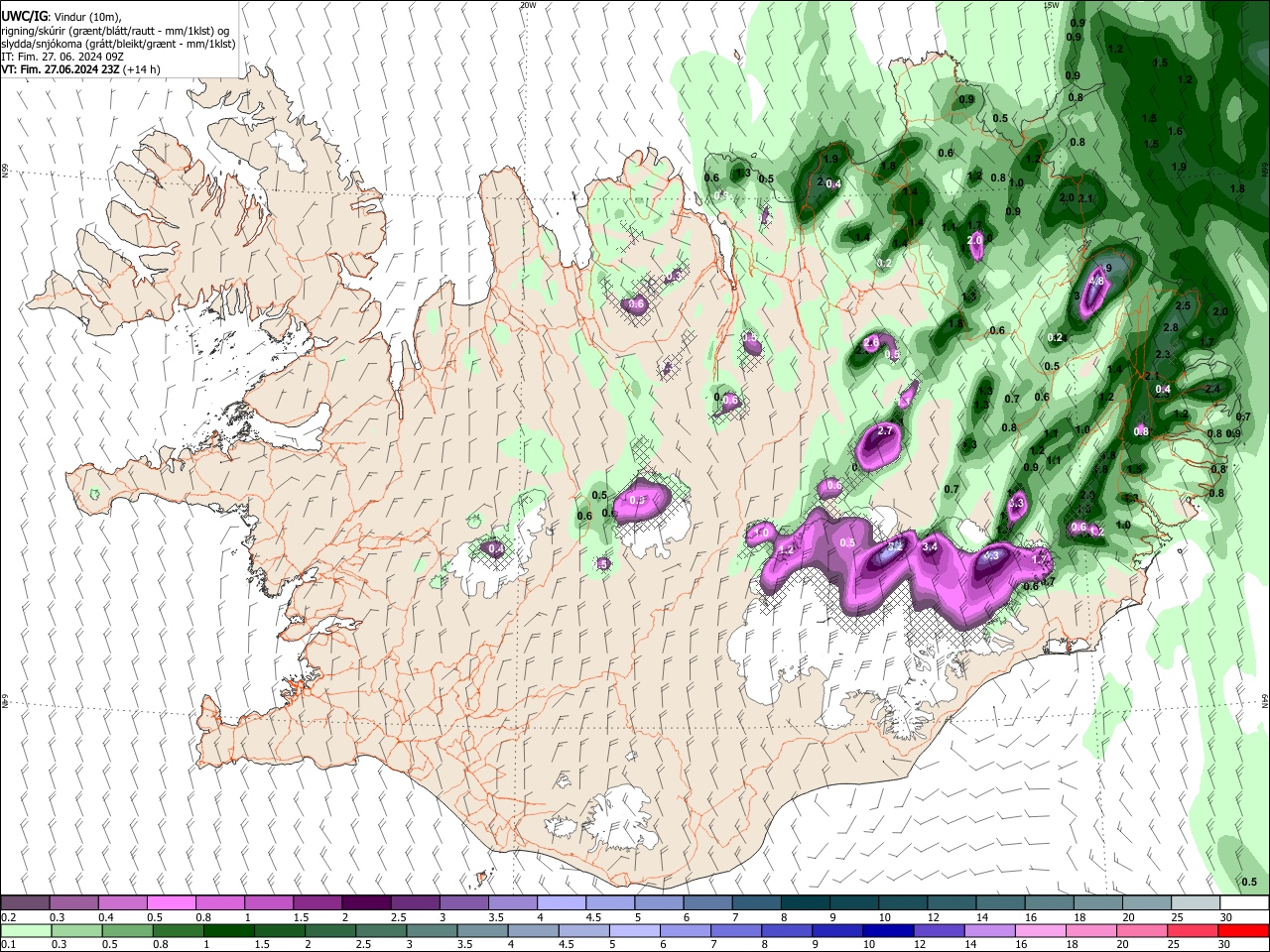Viewport: 1270px width, 952px height.
Task: Select the palest green 0.1–0.3 rain legend swatch
Action: pos(26,931)
